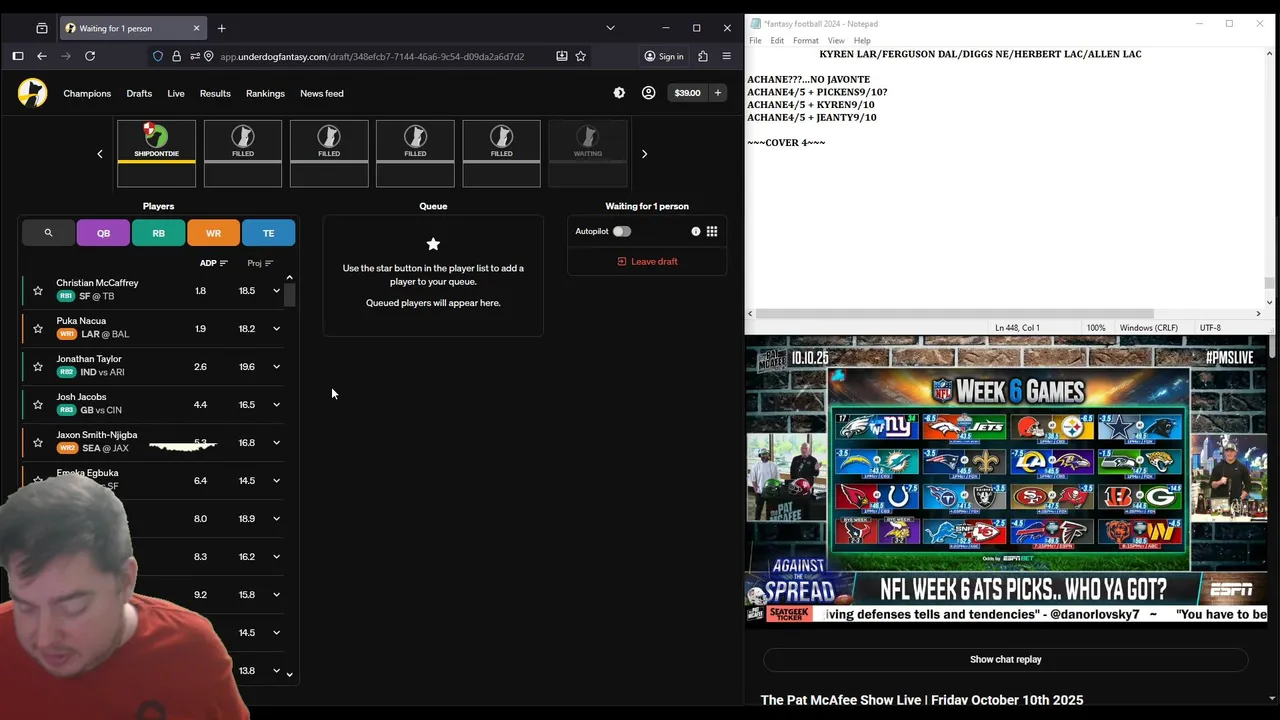1280x720 pixels.
Task: Open the account profile icon
Action: (648, 93)
